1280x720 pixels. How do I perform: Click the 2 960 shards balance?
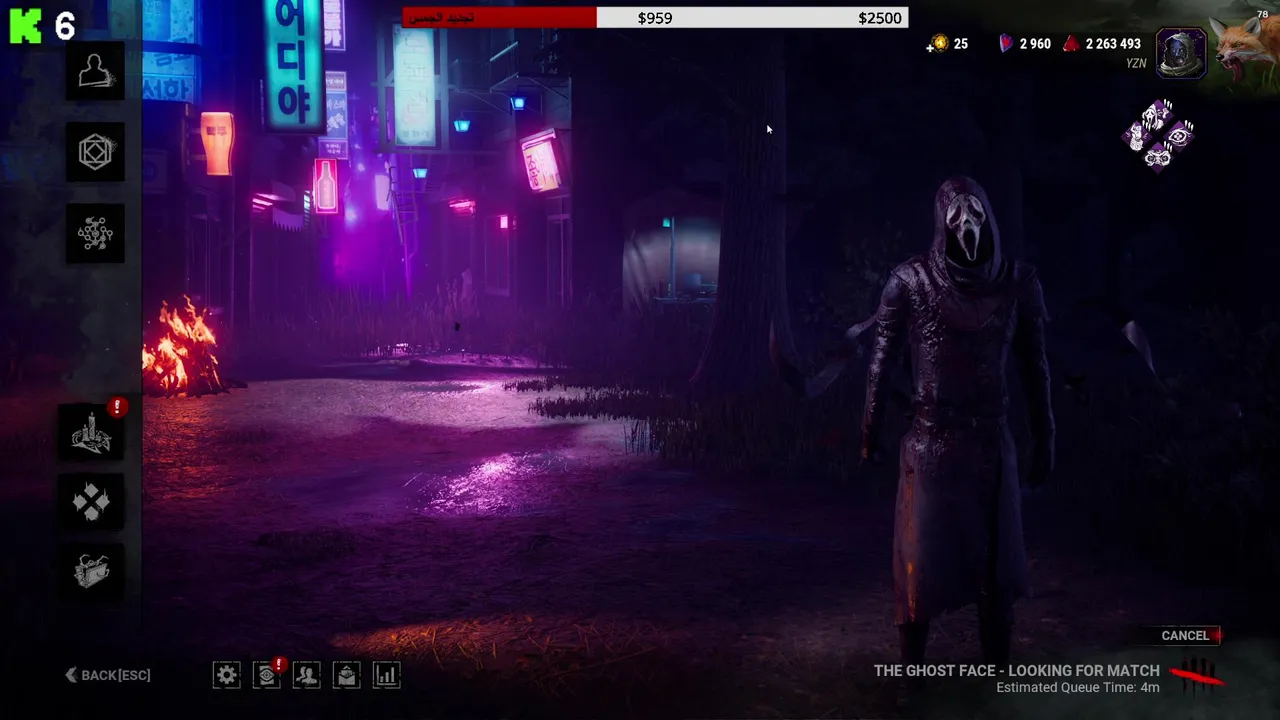pos(1035,44)
